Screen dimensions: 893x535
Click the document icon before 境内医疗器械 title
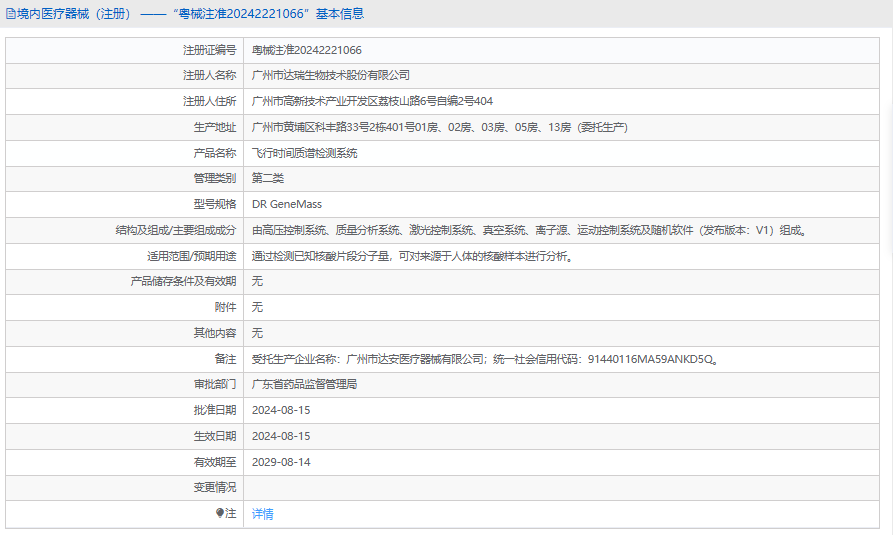tap(10, 14)
